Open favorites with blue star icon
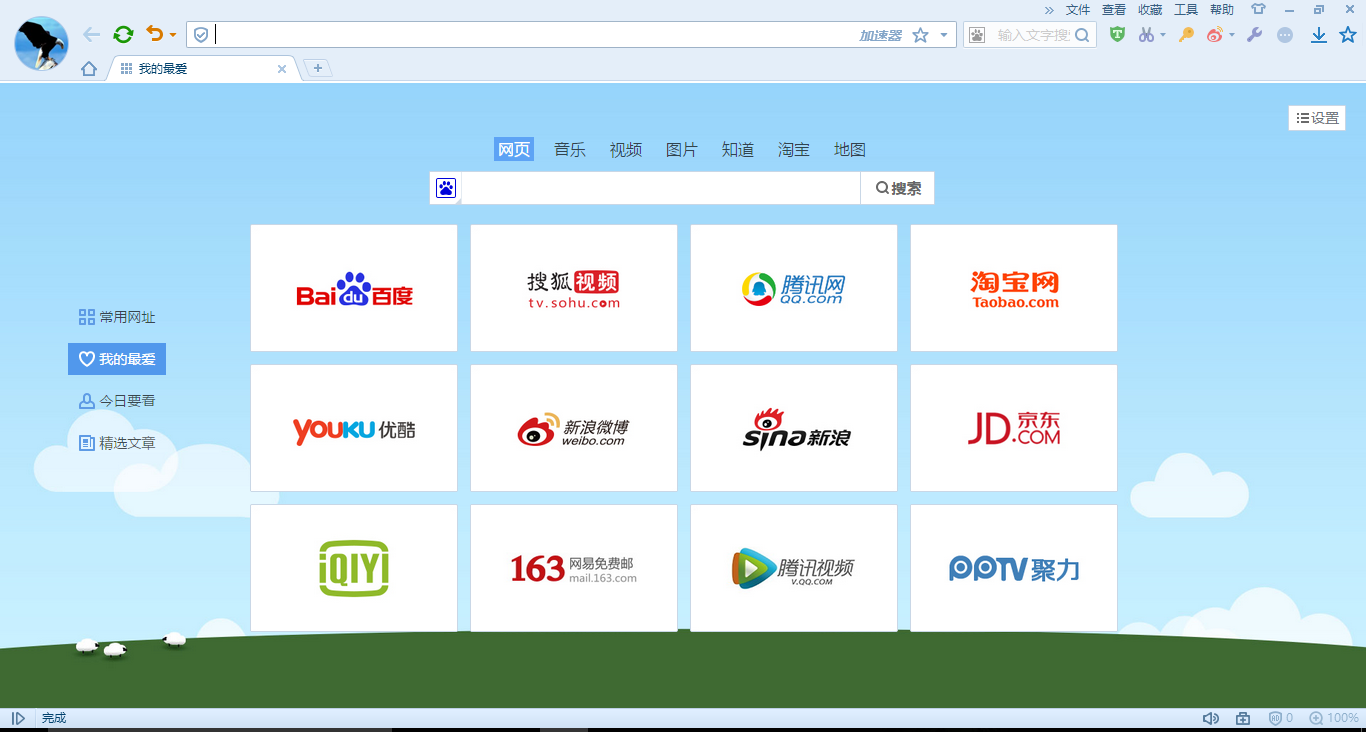The image size is (1366, 732). 1348,35
